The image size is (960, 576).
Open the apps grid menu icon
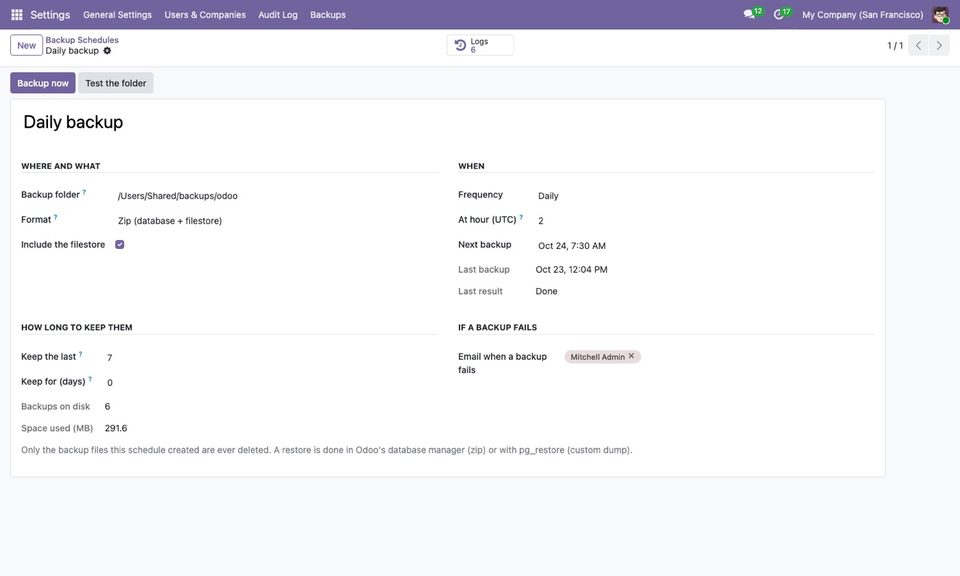[x=17, y=14]
